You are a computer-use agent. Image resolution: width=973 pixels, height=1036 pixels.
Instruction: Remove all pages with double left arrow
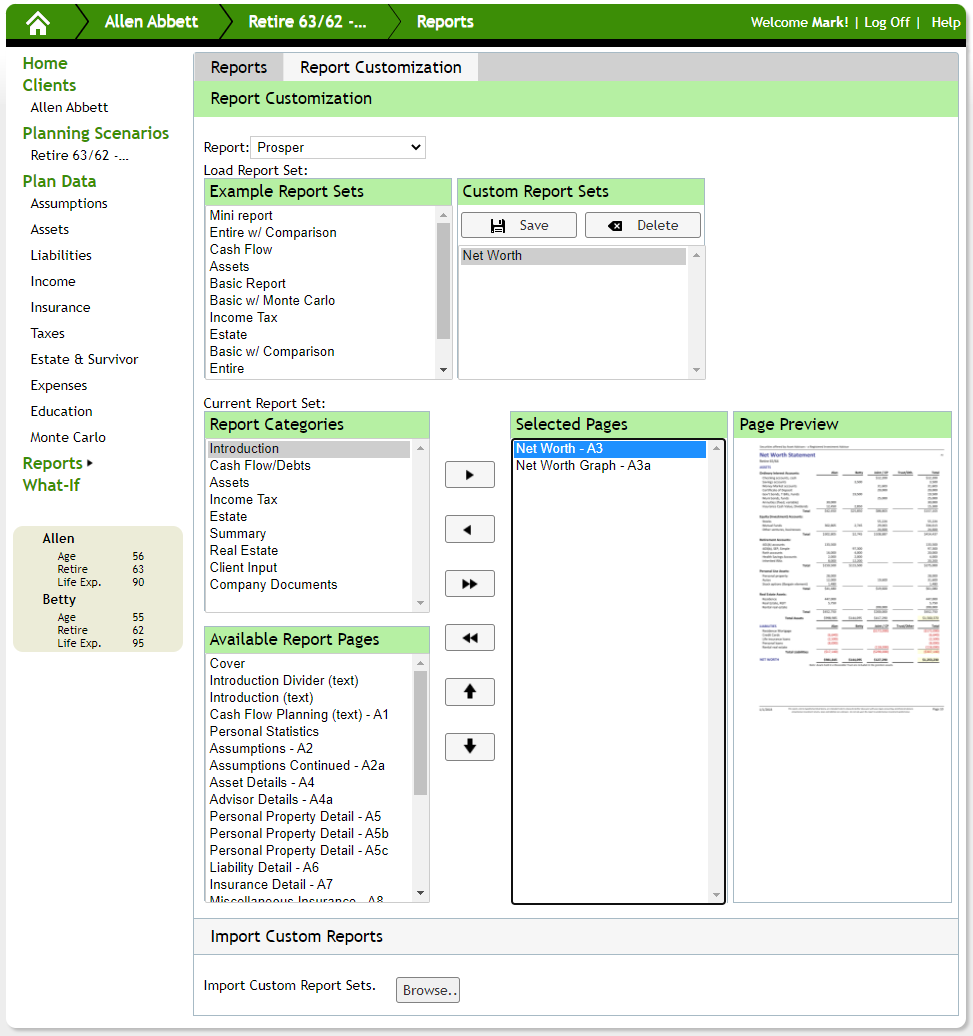coord(469,638)
